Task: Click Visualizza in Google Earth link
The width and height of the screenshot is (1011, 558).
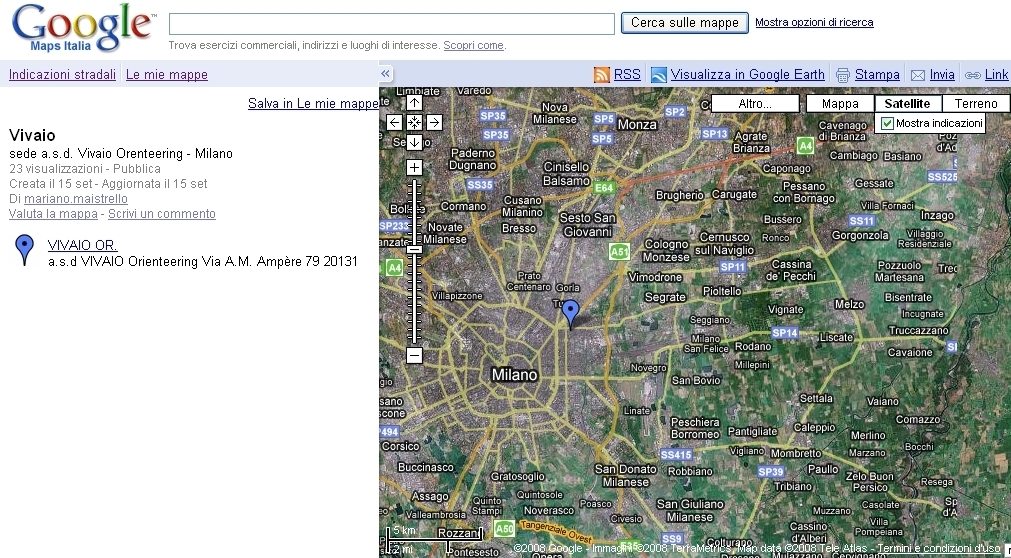Action: (747, 75)
